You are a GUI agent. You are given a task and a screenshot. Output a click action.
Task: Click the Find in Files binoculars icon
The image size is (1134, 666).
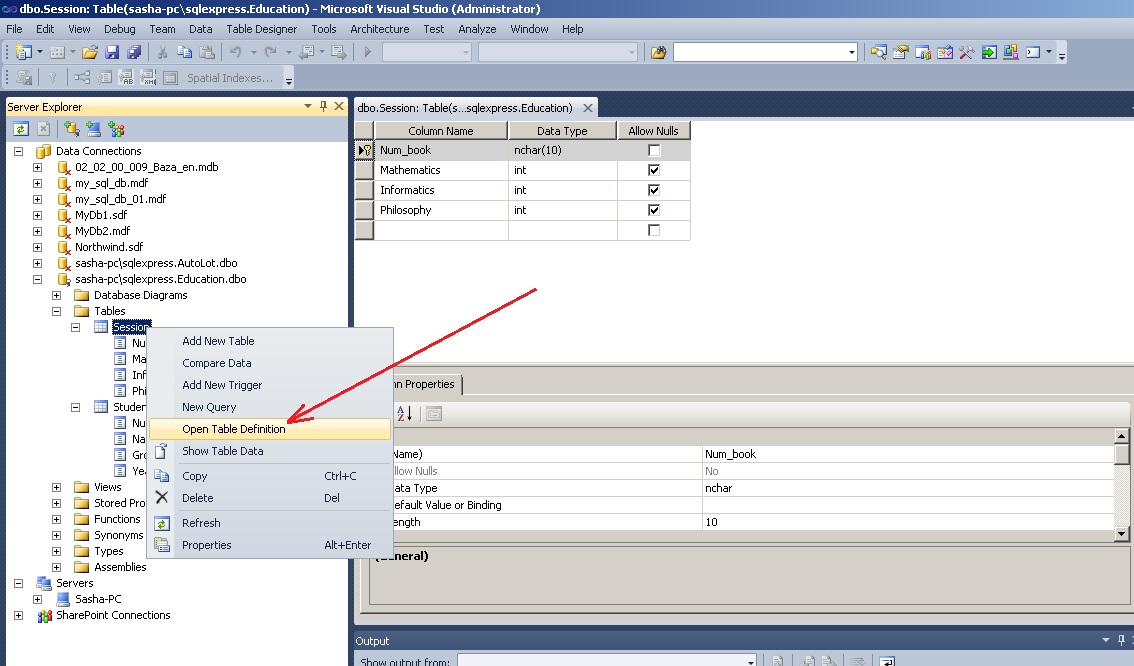coord(658,52)
